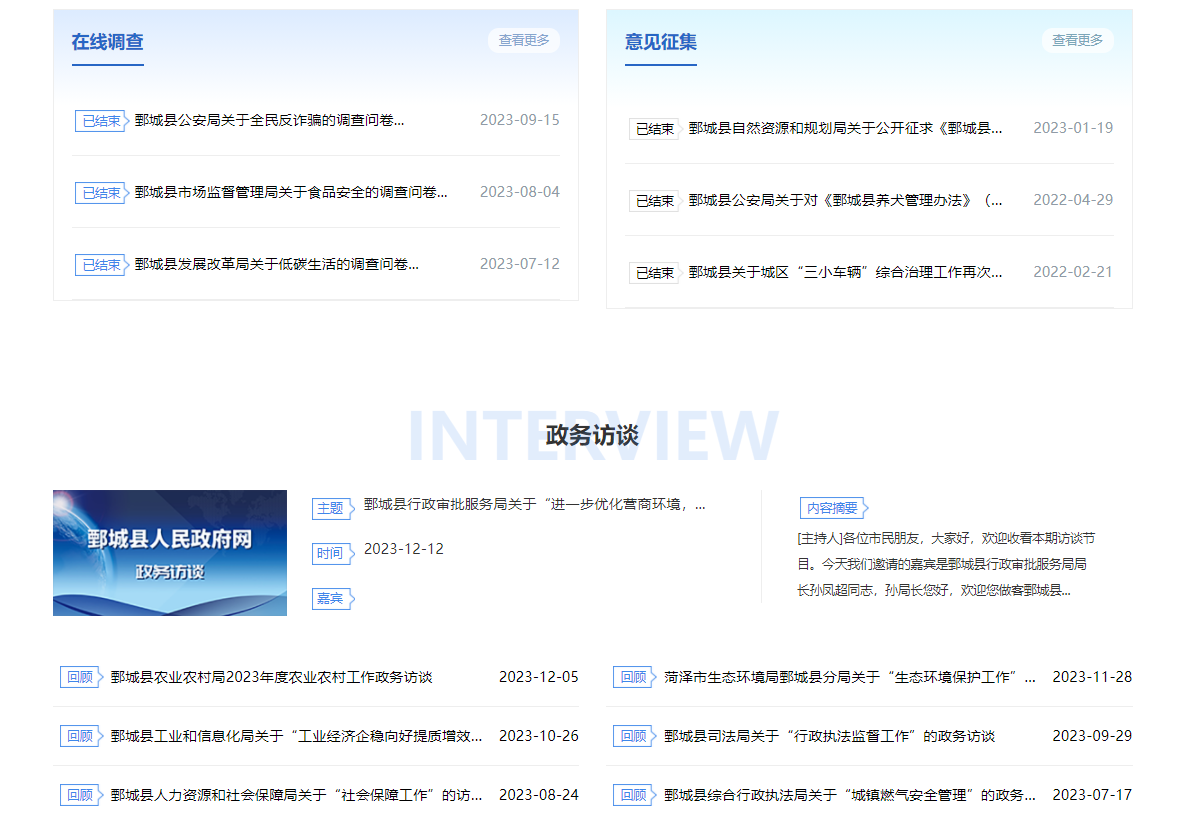This screenshot has width=1182, height=839.
Task: Click date 2023-01-19 in 意见征集 list
Action: point(1073,128)
